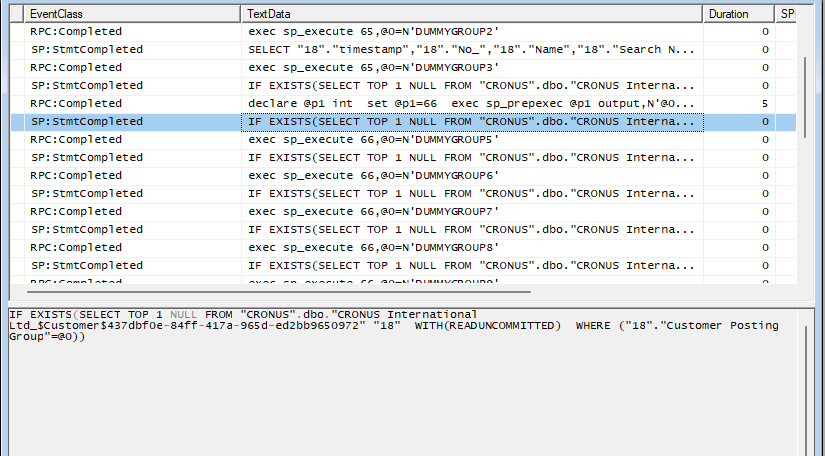Click RPC:Completed in the DUMMYGROUP2 row
This screenshot has width=825, height=456.
tap(76, 32)
